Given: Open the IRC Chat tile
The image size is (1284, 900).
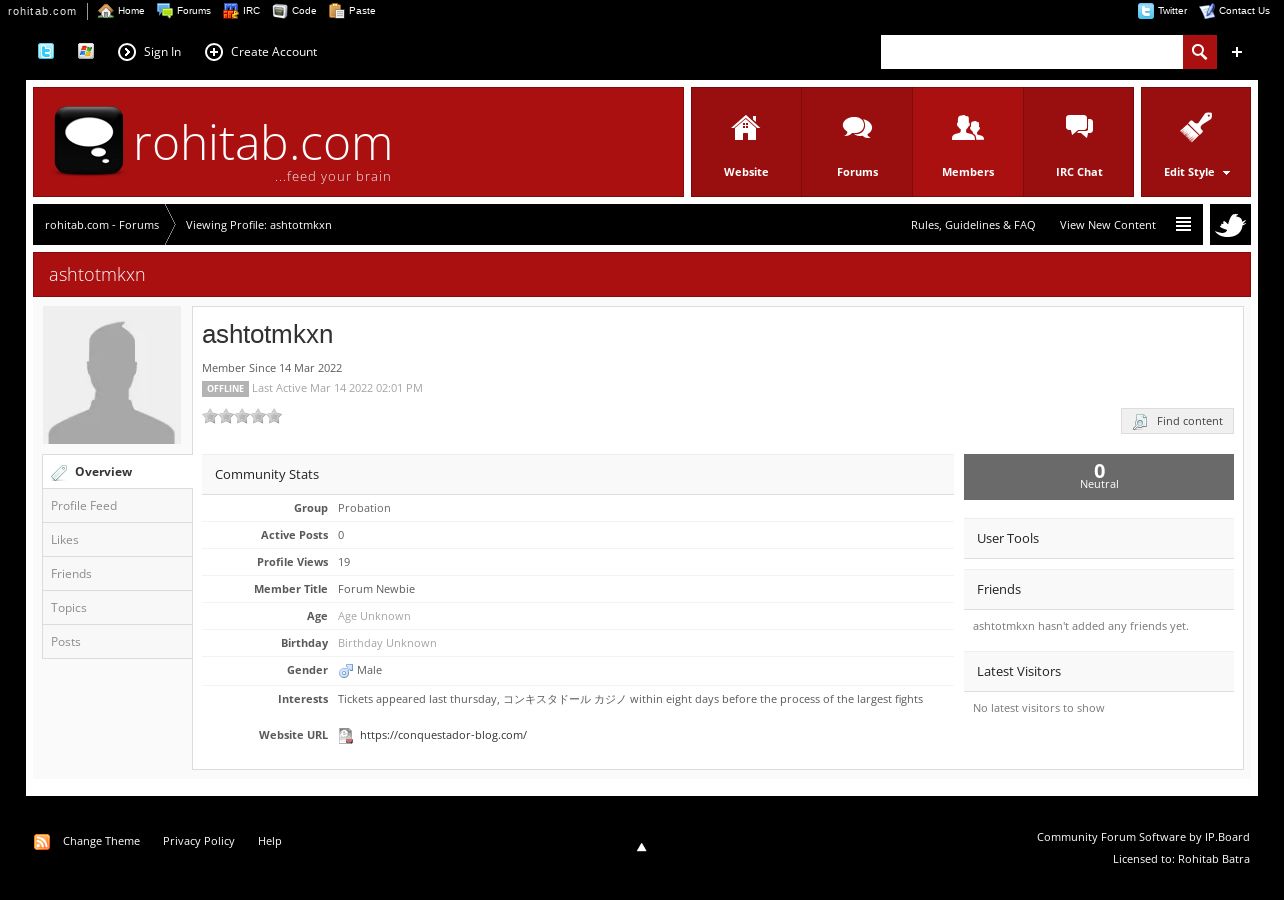Looking at the screenshot, I should tap(1079, 142).
